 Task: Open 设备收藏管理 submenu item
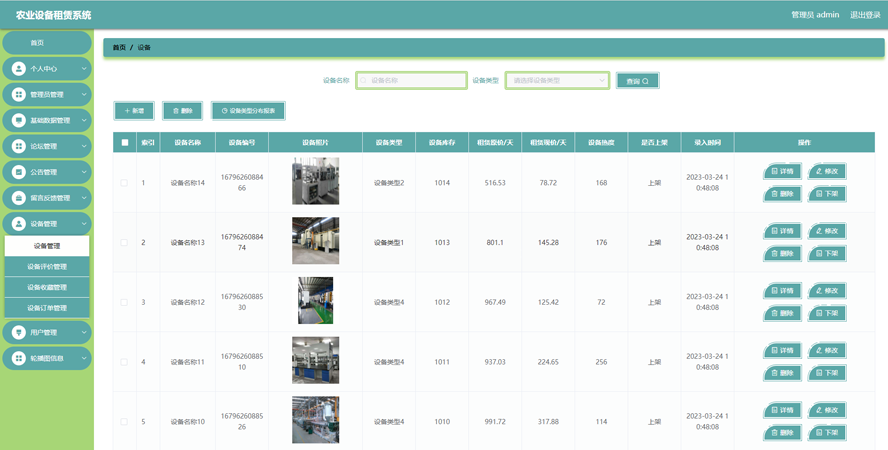[x=47, y=287]
